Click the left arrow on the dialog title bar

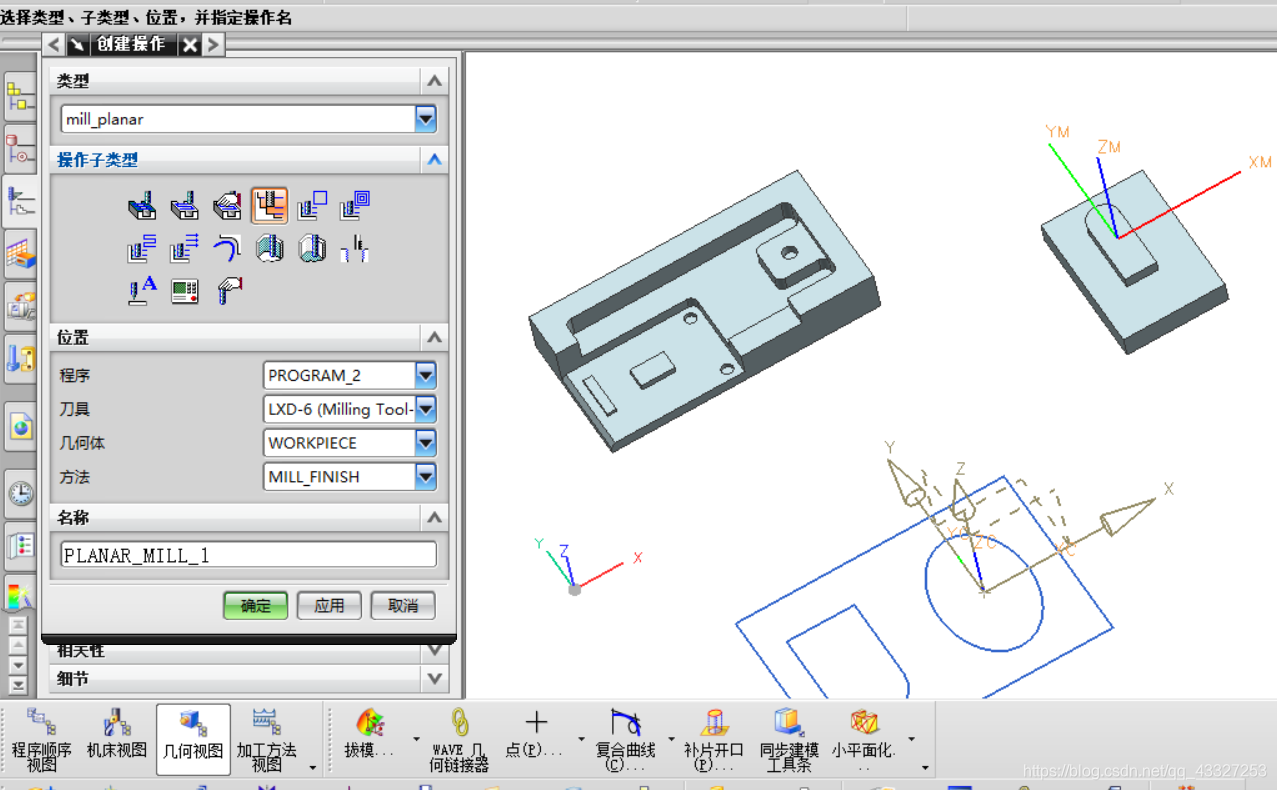(x=54, y=45)
